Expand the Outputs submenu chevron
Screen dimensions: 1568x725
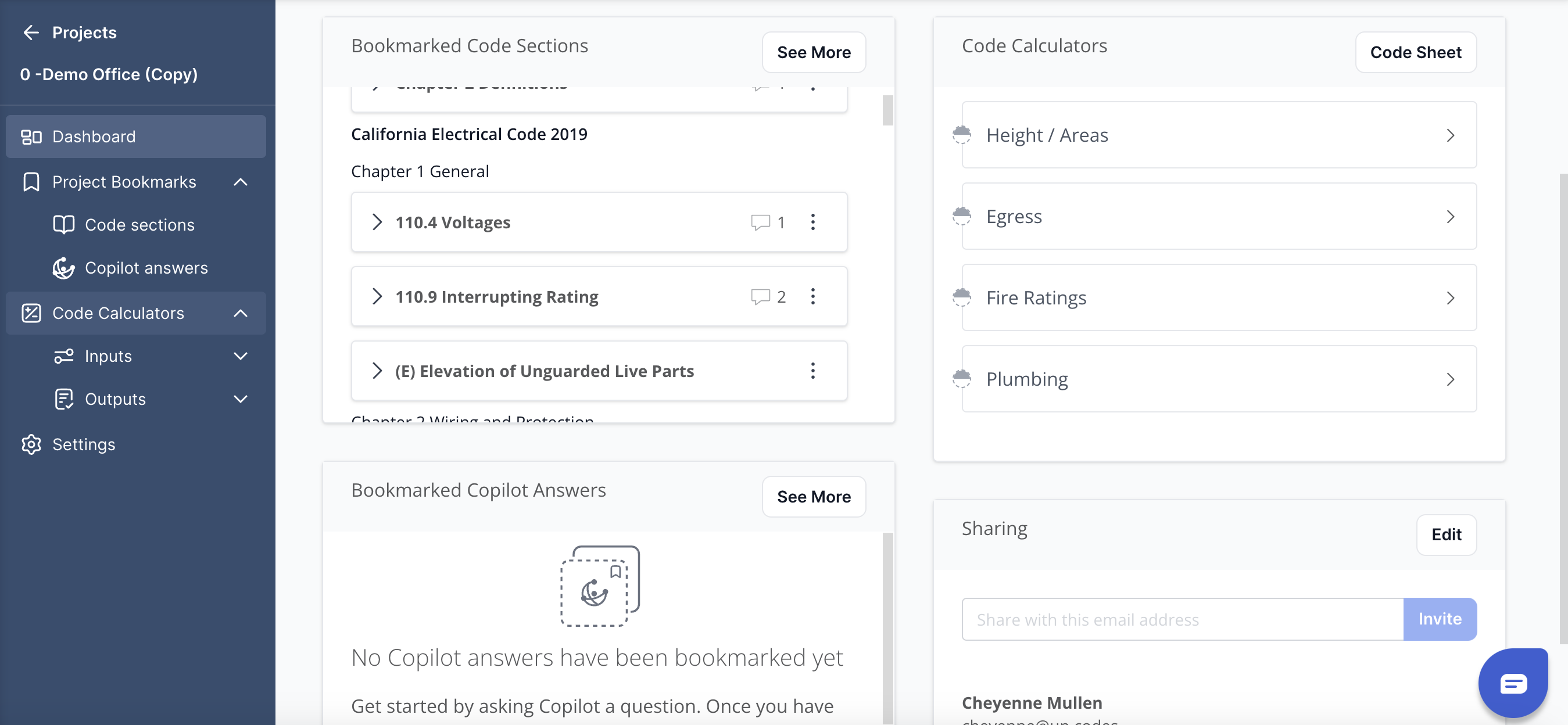pos(241,399)
